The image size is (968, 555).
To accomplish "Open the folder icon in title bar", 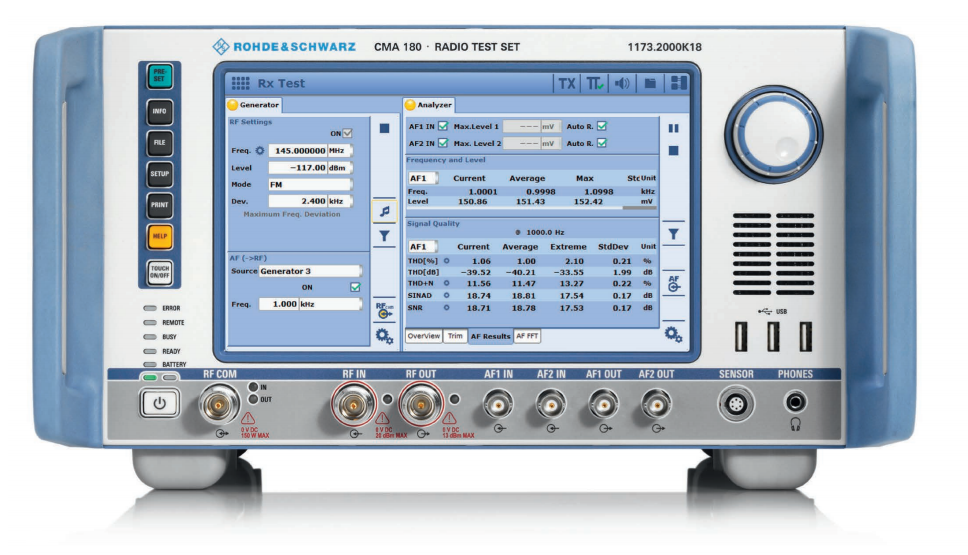I will pyautogui.click(x=650, y=84).
